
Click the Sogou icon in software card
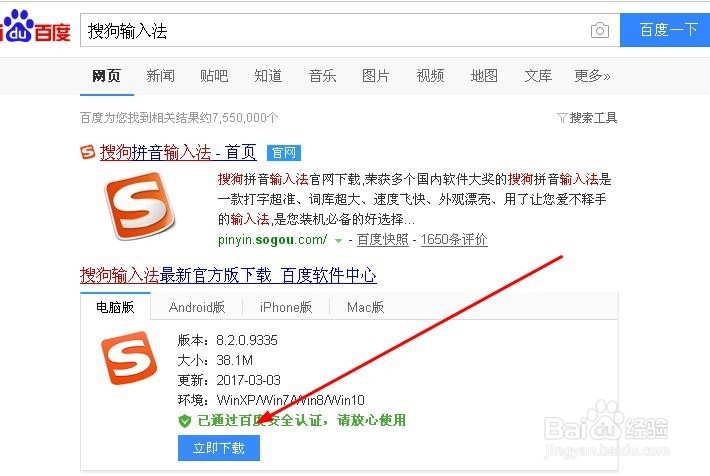coord(129,358)
